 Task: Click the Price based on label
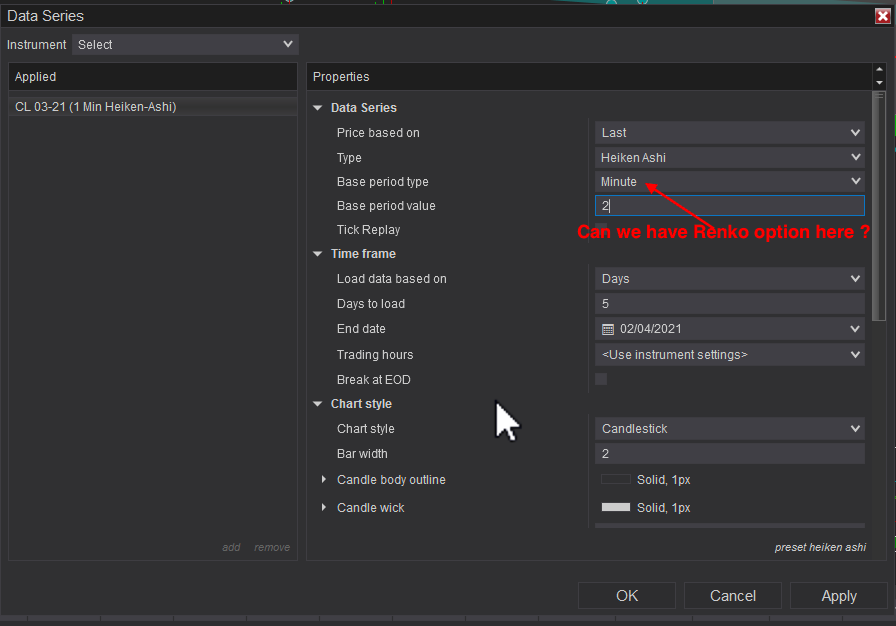point(378,133)
